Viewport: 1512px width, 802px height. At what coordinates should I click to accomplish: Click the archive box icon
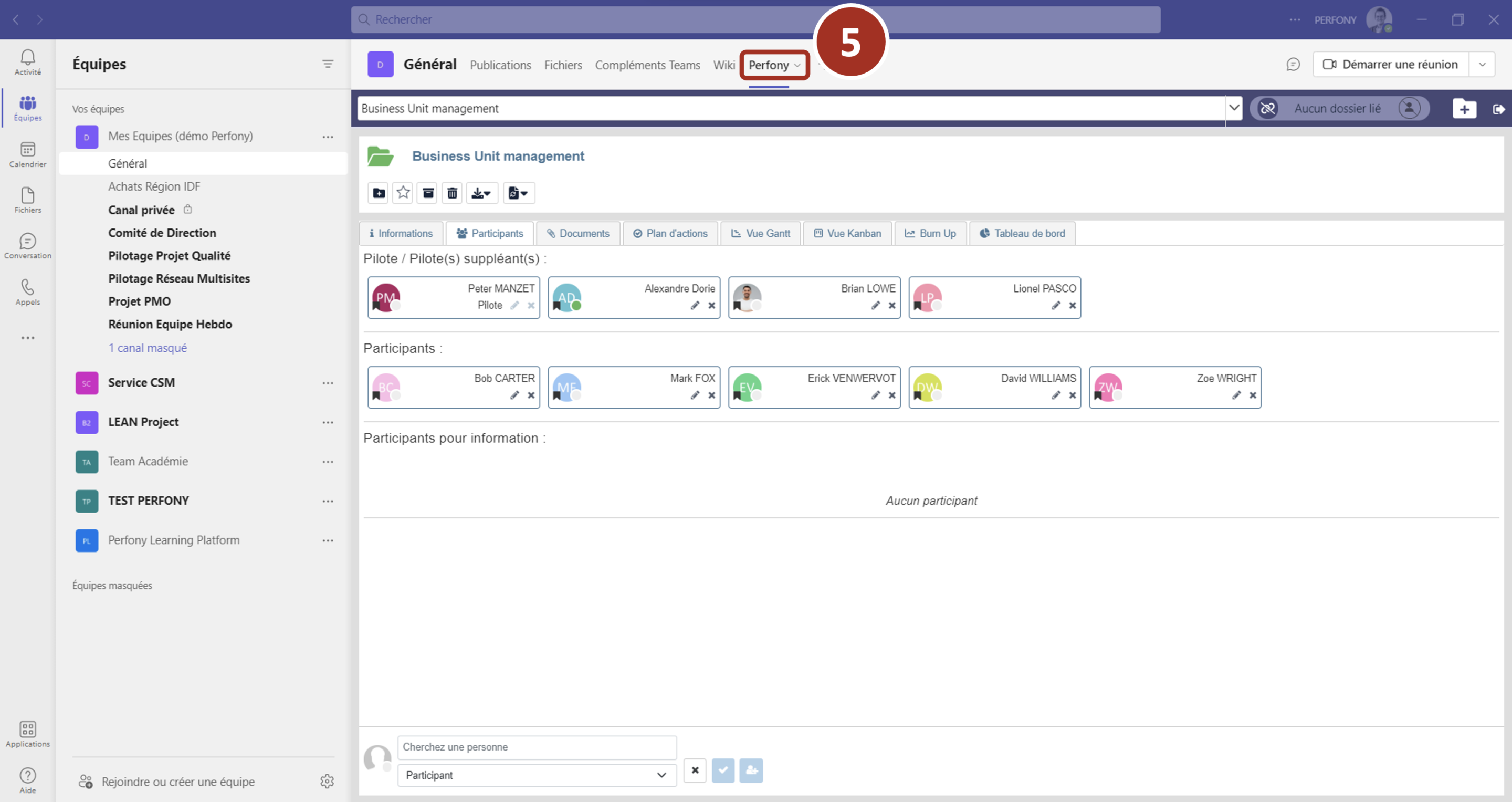click(428, 193)
